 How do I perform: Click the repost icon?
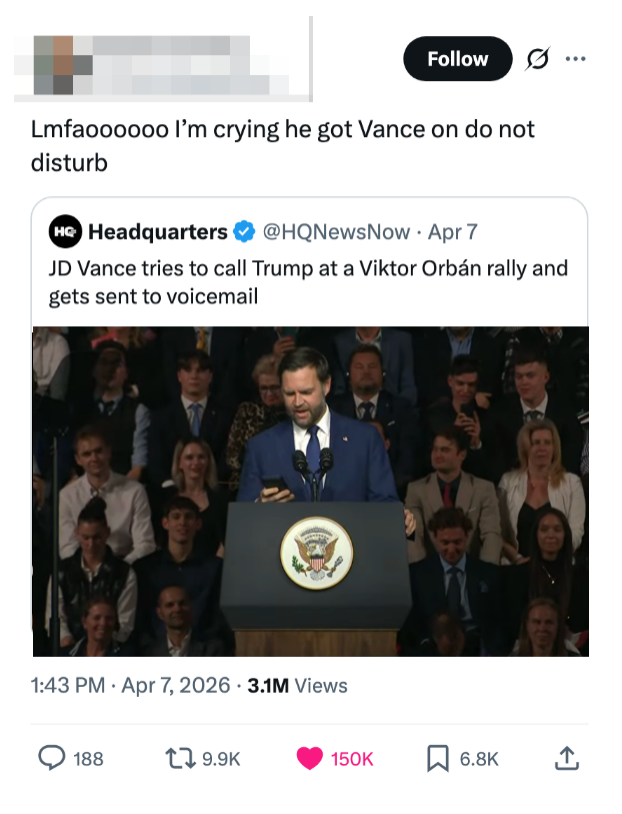[180, 759]
